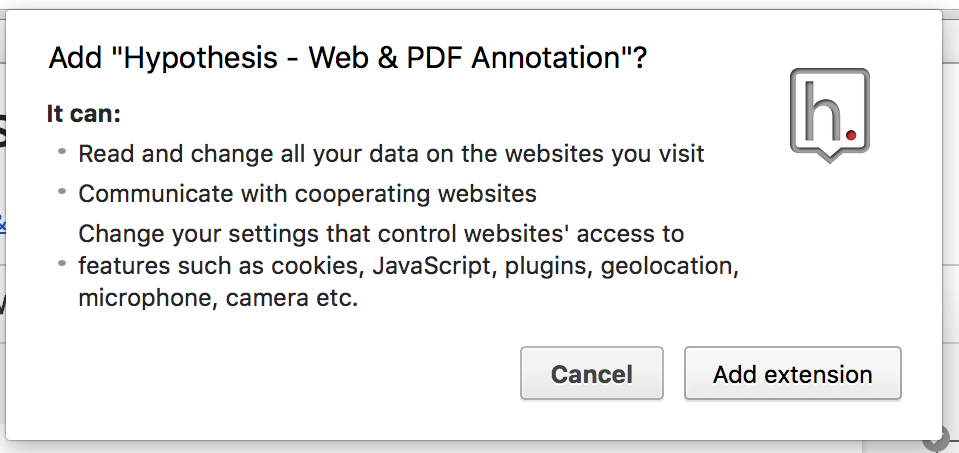Click bullet beside "Read and change all your data"
The width and height of the screenshot is (959, 453).
click(x=62, y=150)
